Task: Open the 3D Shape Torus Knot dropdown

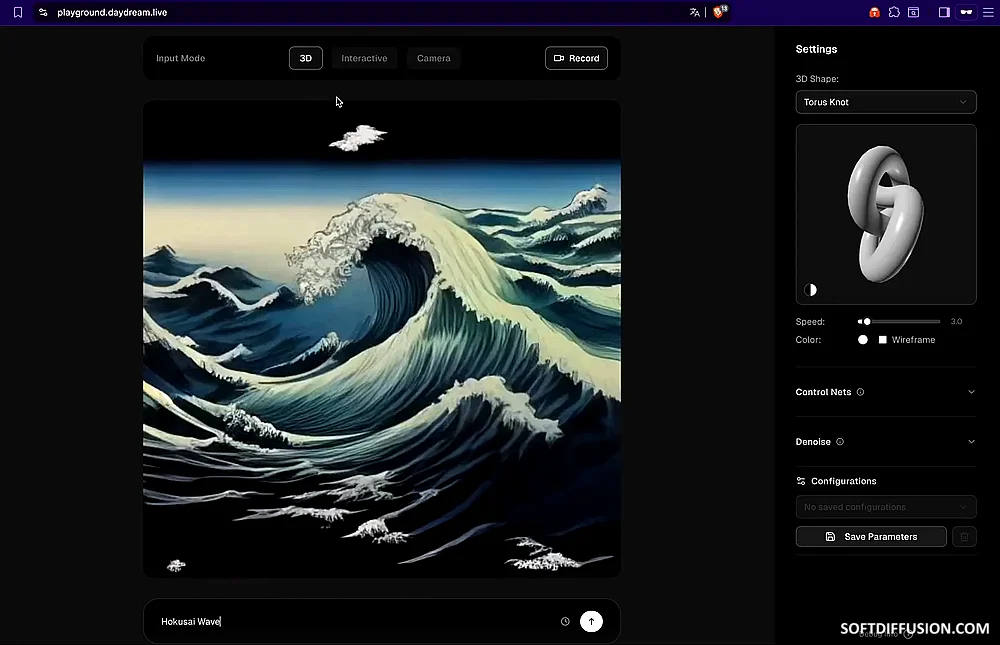Action: [886, 102]
